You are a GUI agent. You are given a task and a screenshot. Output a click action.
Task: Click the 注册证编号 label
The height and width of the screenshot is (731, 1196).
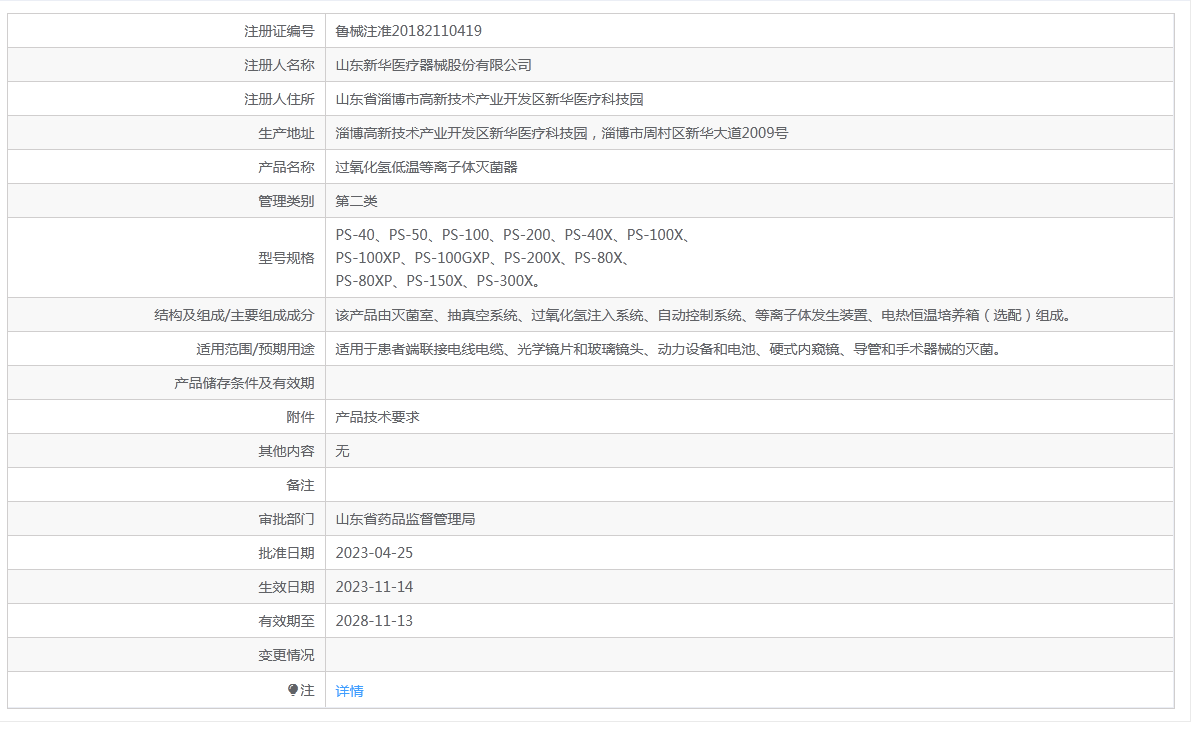[x=279, y=31]
